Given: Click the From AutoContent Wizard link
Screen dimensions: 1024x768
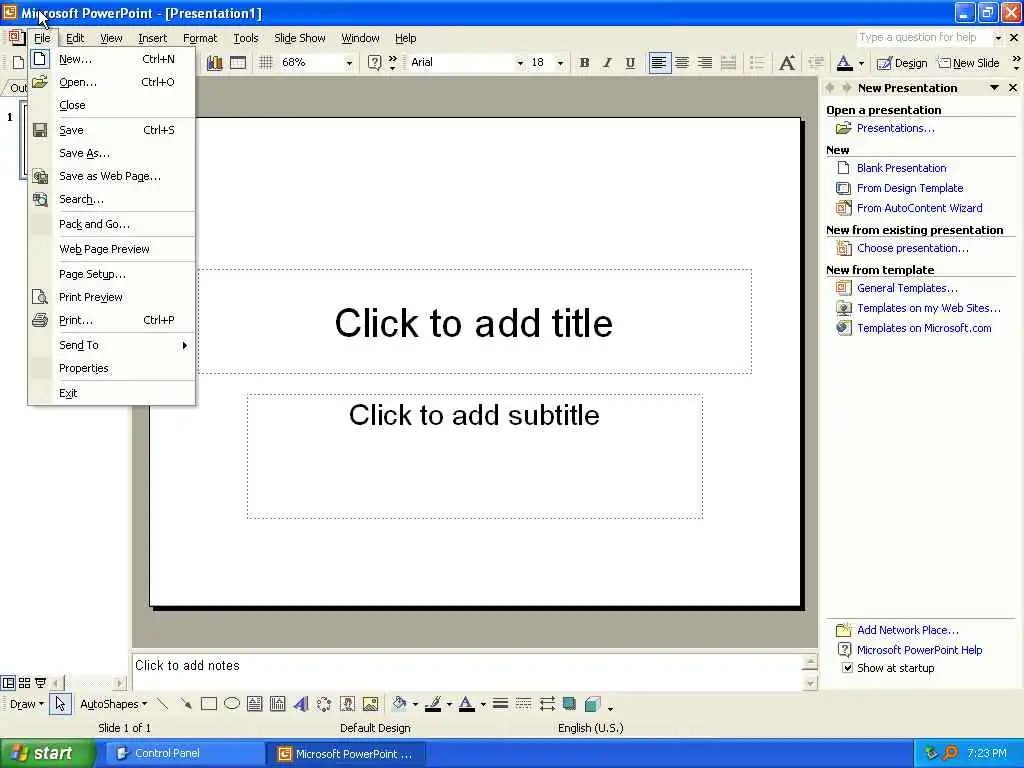Looking at the screenshot, I should (920, 208).
